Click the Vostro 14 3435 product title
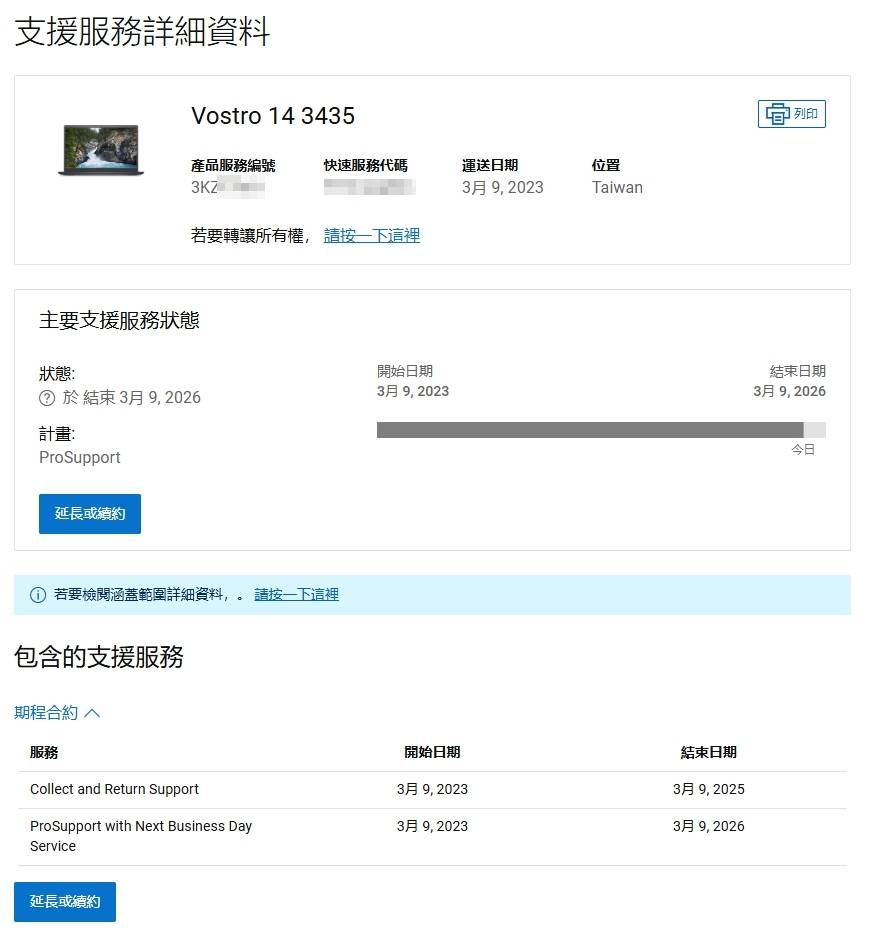 [x=273, y=116]
